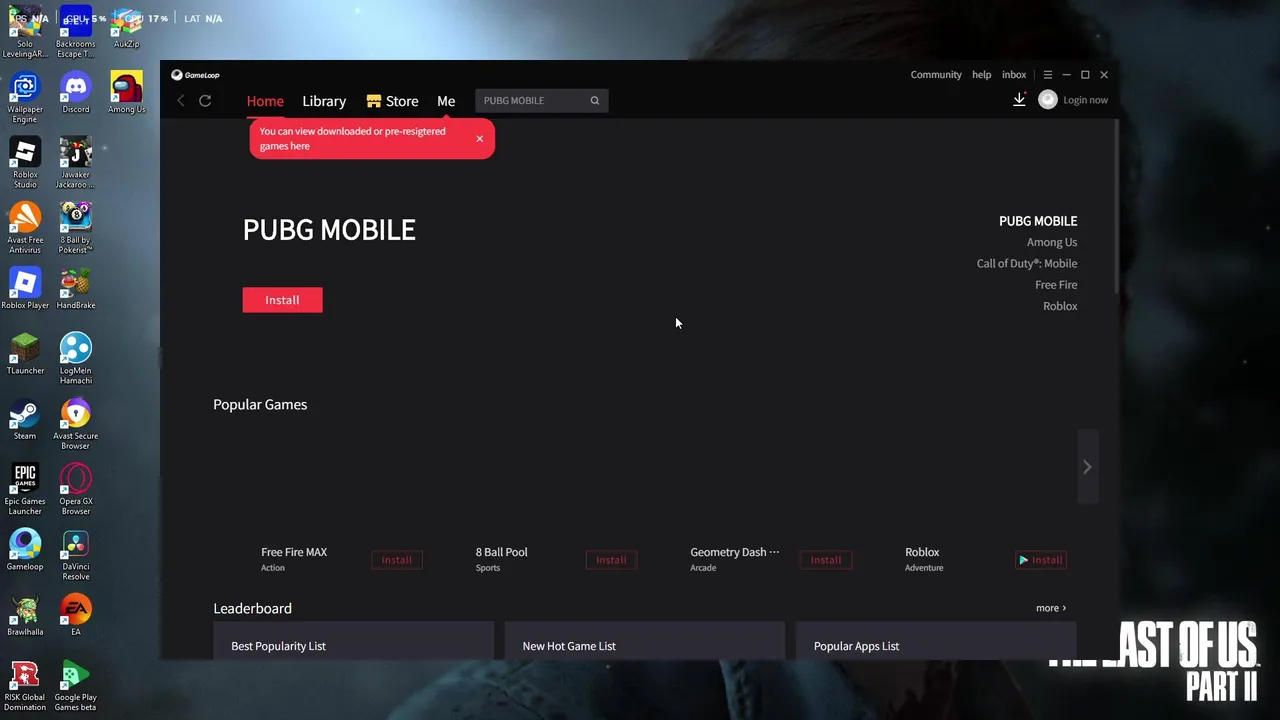1280x720 pixels.
Task: Select Steam desktop icon
Action: click(25, 420)
